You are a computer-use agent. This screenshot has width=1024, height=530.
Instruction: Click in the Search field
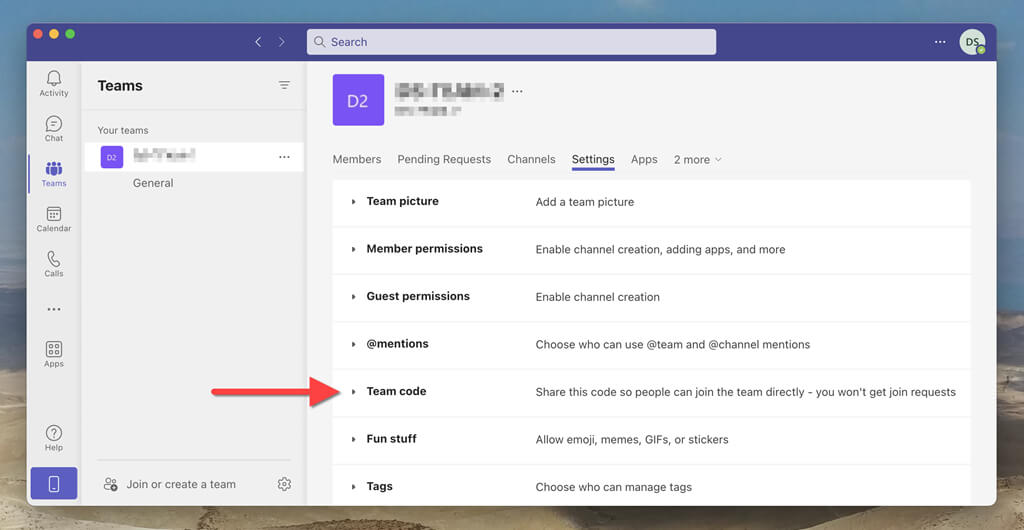tap(511, 42)
